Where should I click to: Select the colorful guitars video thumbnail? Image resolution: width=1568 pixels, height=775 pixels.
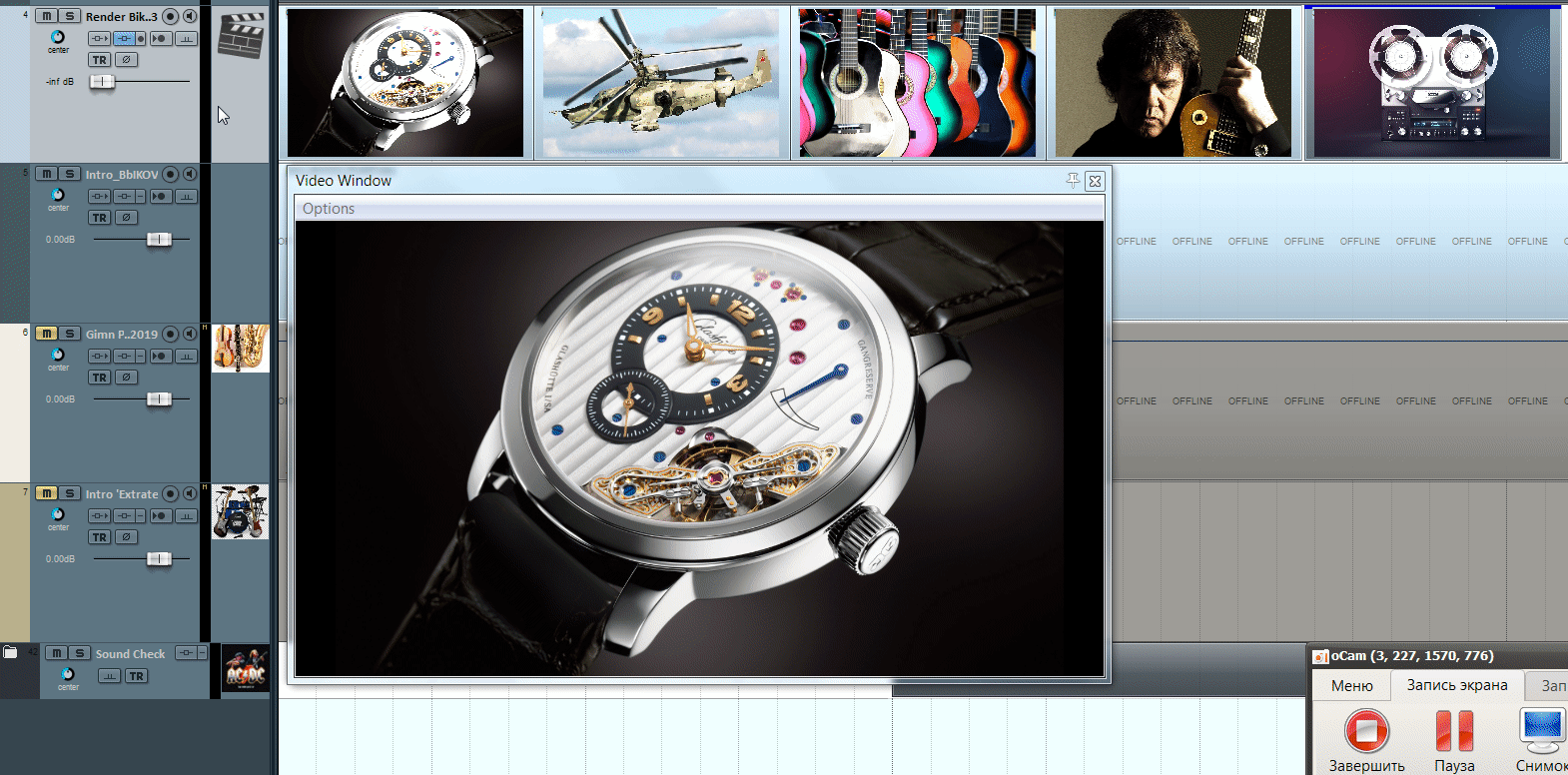click(x=918, y=82)
